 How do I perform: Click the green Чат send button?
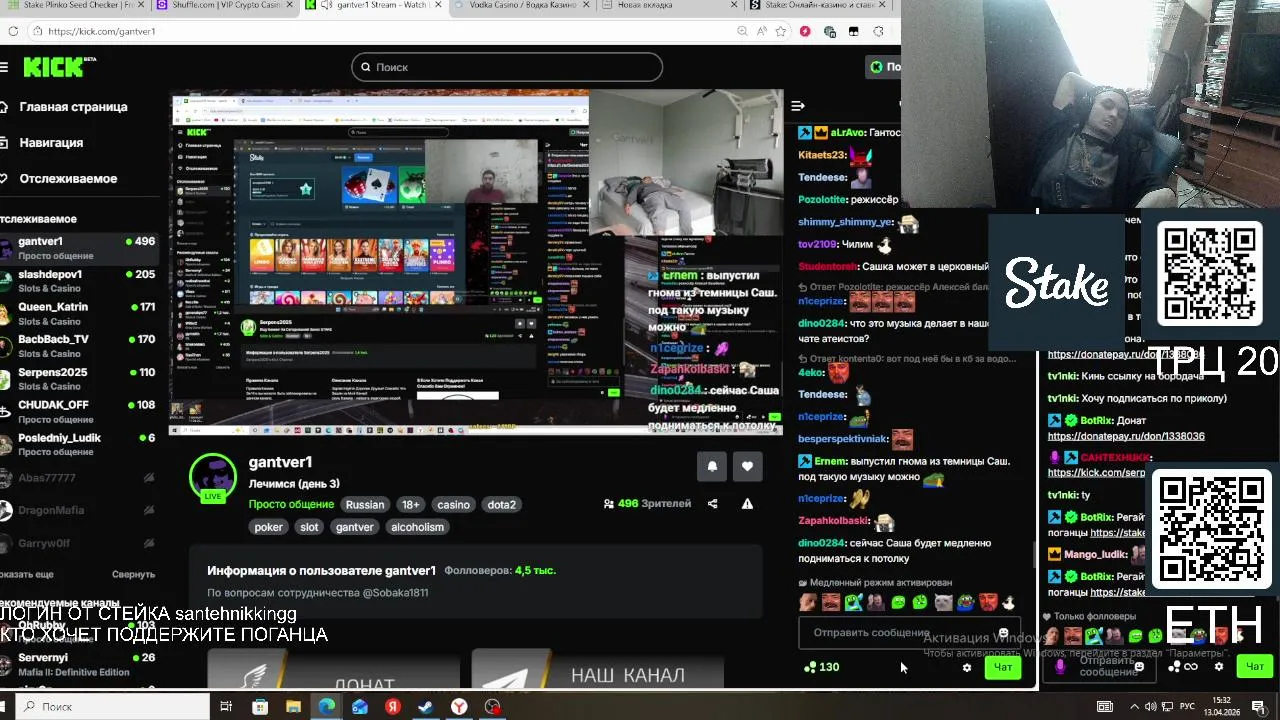click(x=1003, y=667)
